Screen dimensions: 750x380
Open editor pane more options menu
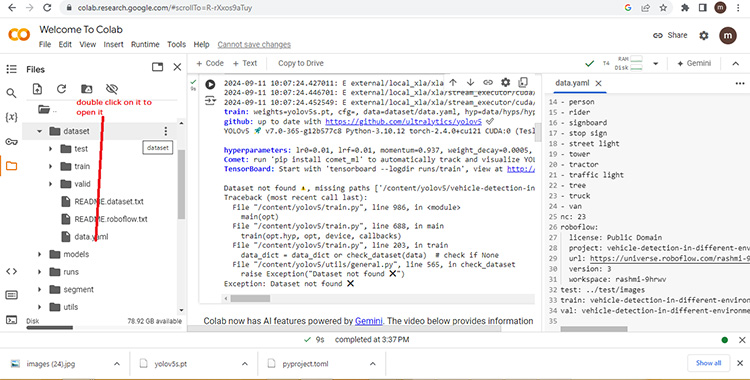739,83
